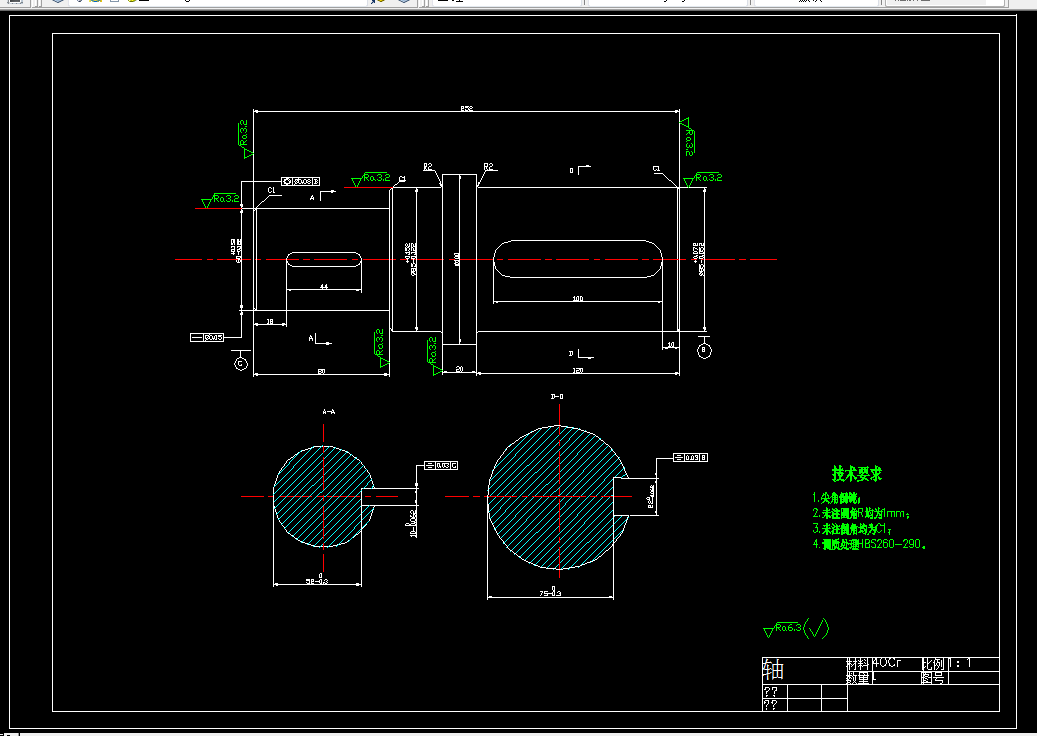1037x736 pixels.
Task: Select Ra3.2 symbol beside the right-end shoulder
Action: 703,179
